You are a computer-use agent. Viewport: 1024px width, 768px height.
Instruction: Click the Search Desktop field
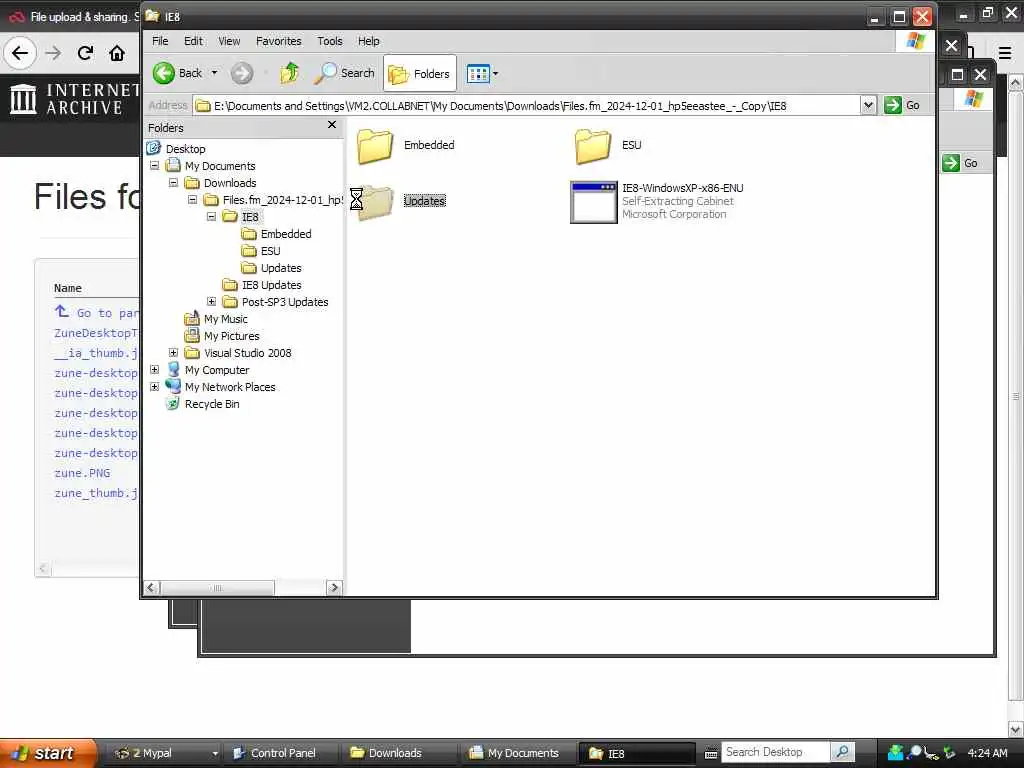coord(775,752)
